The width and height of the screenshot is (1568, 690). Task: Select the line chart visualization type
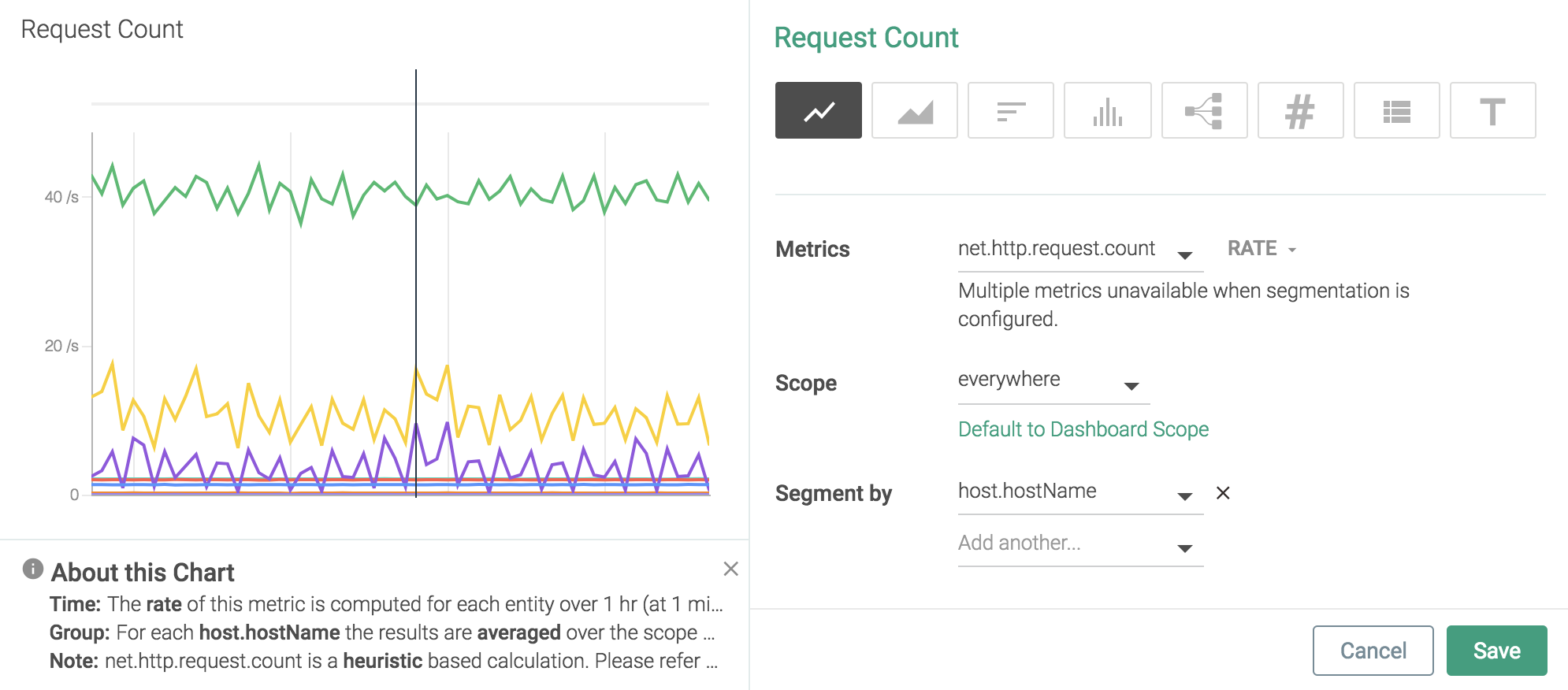[818, 110]
